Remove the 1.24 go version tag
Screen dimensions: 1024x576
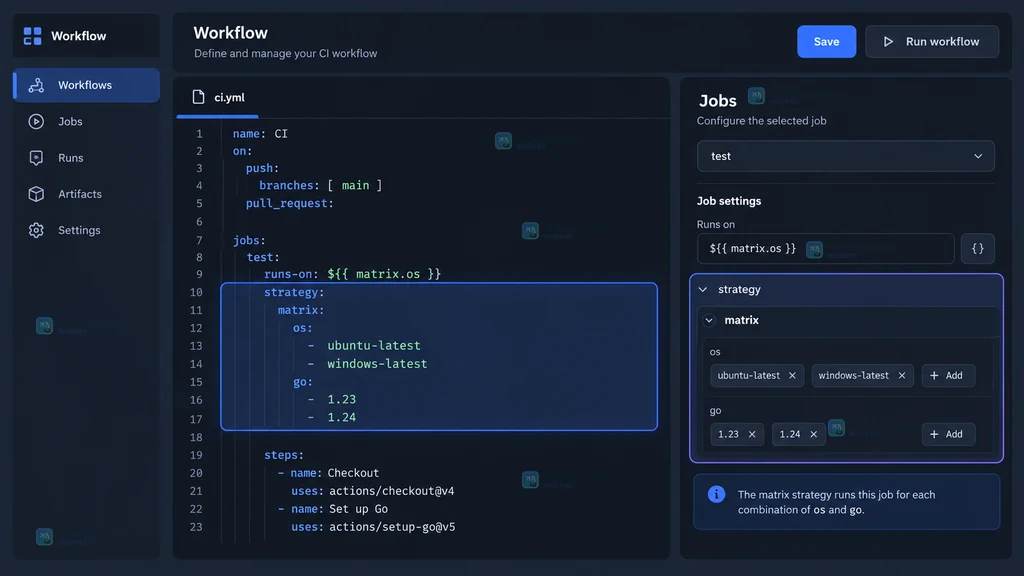point(813,434)
